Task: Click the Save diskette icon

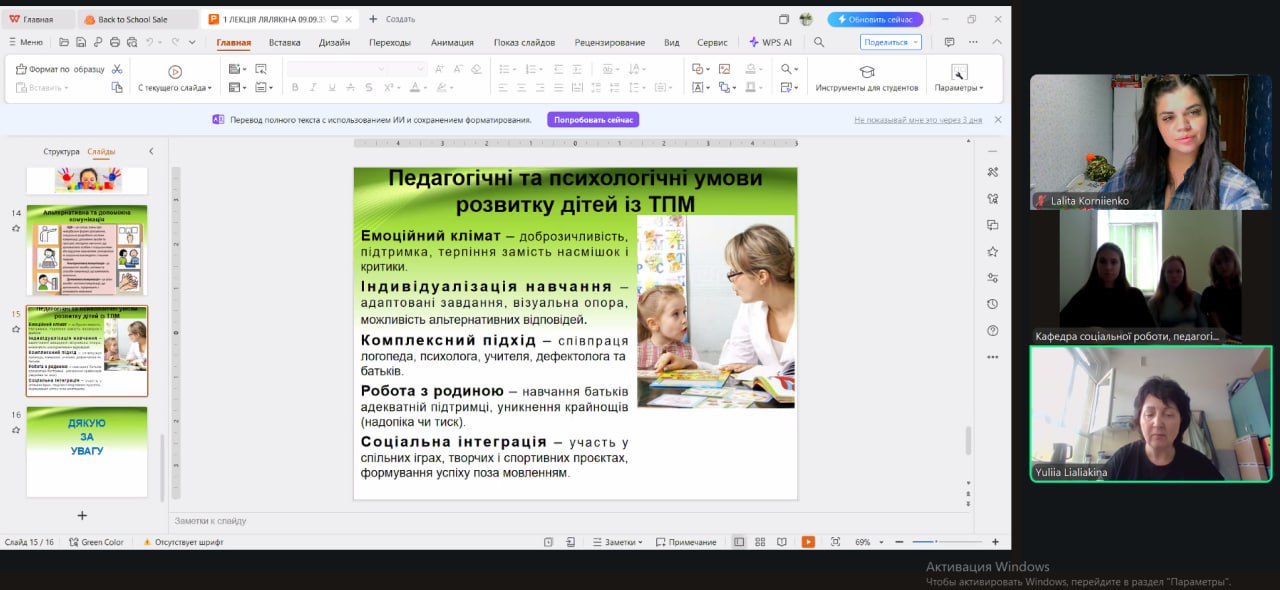Action: (81, 42)
